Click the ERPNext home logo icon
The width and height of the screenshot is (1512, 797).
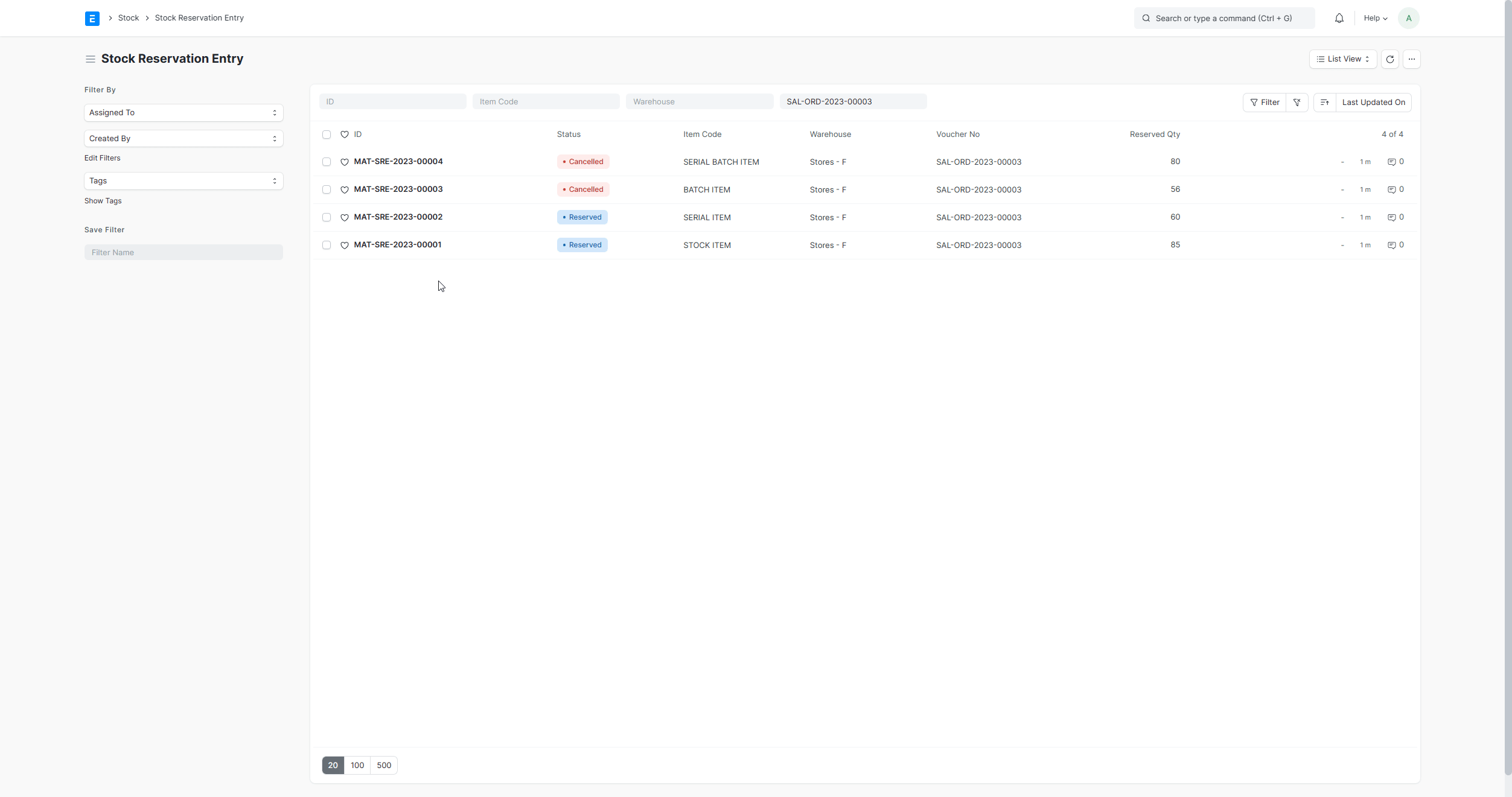click(x=92, y=19)
